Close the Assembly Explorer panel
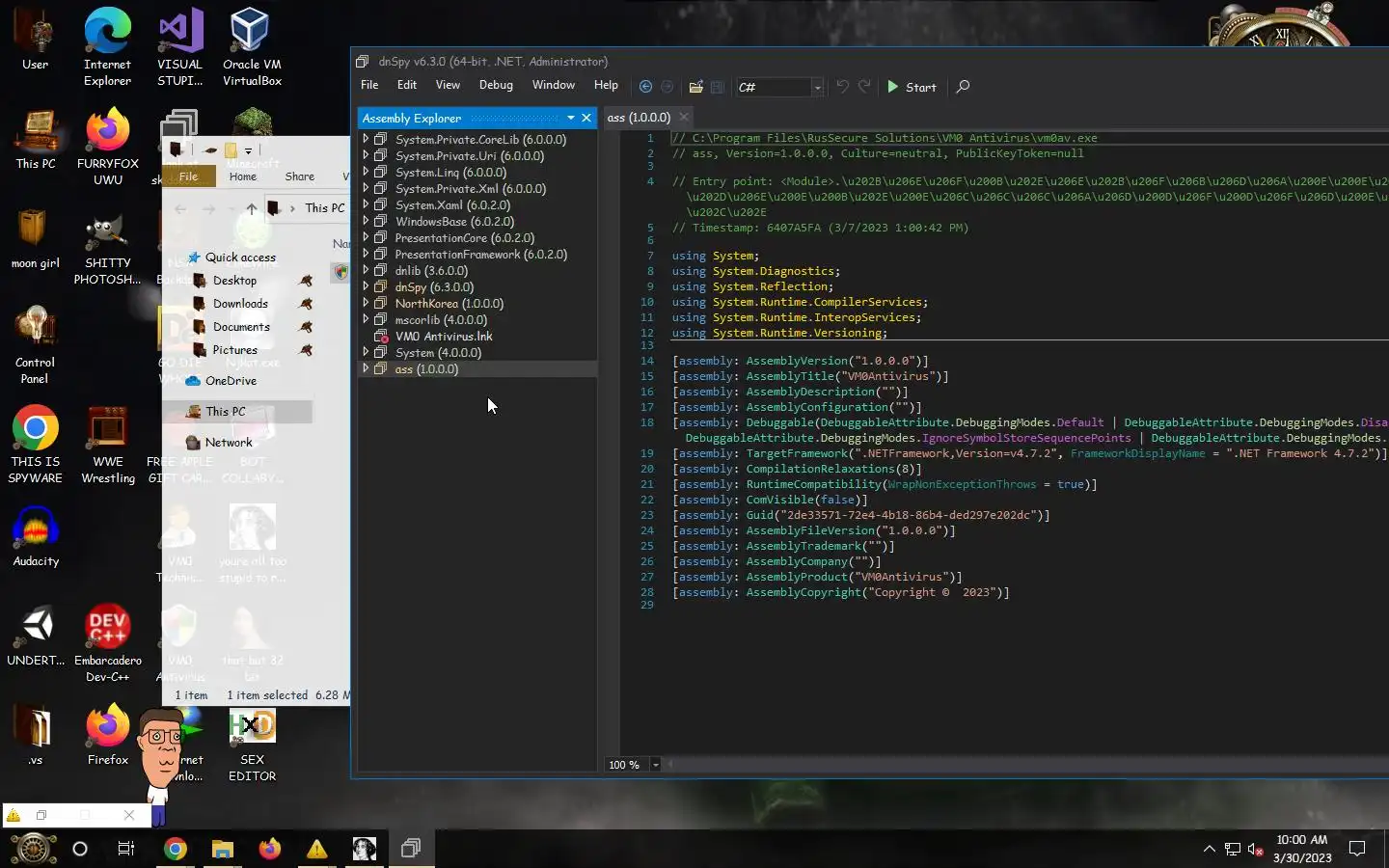The height and width of the screenshot is (868, 1389). [x=586, y=118]
